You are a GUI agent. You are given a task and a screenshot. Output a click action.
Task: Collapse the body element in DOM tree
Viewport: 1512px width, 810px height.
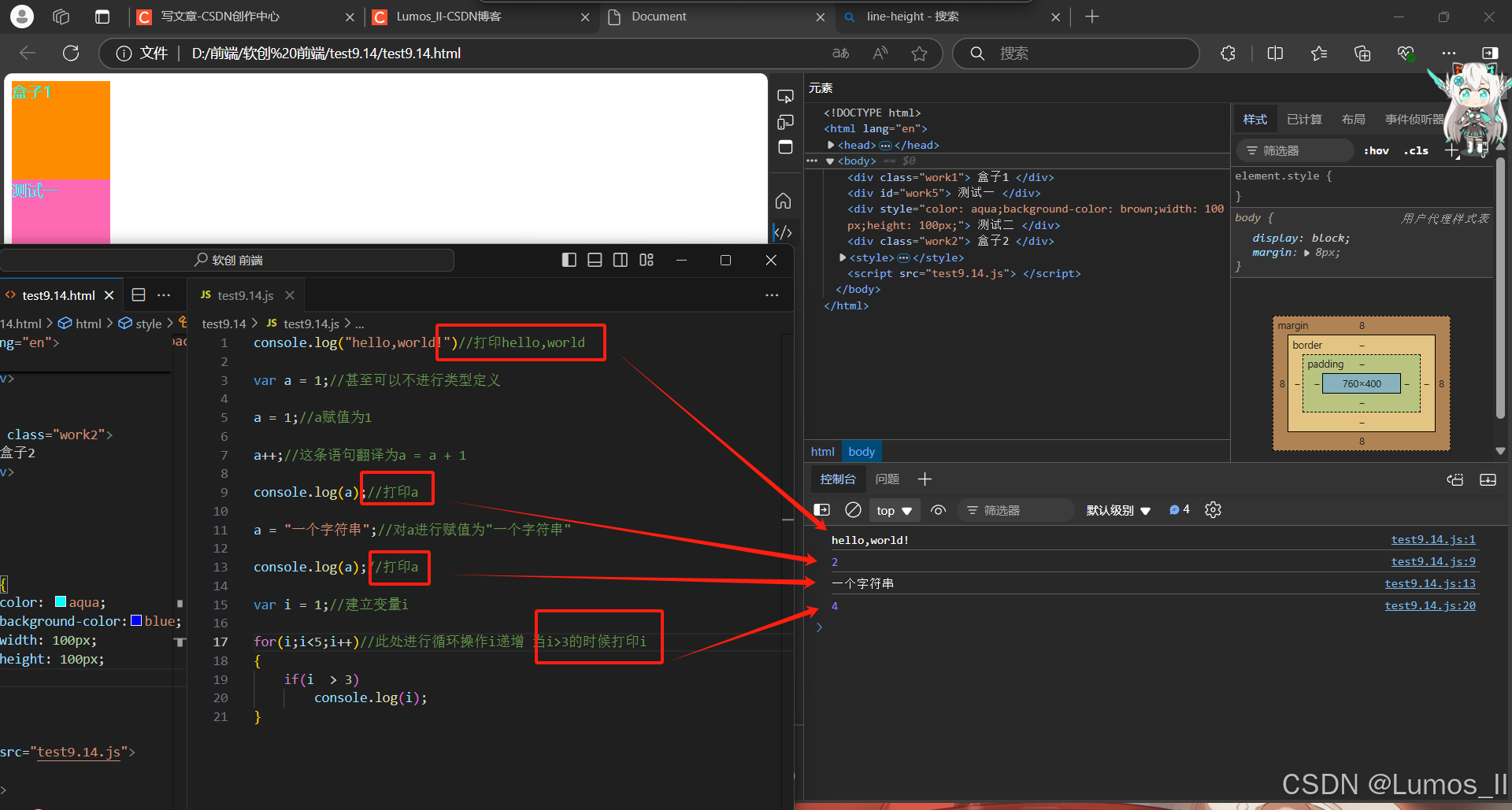(x=830, y=161)
